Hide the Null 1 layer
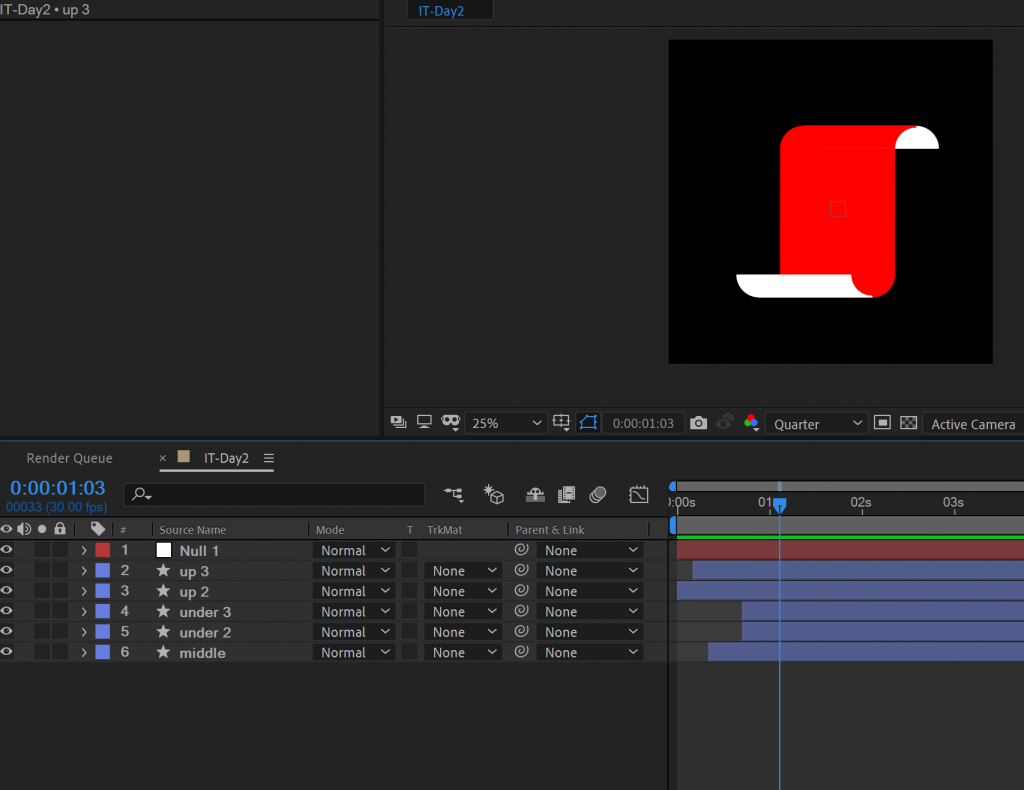The width and height of the screenshot is (1024, 790). (x=7, y=550)
